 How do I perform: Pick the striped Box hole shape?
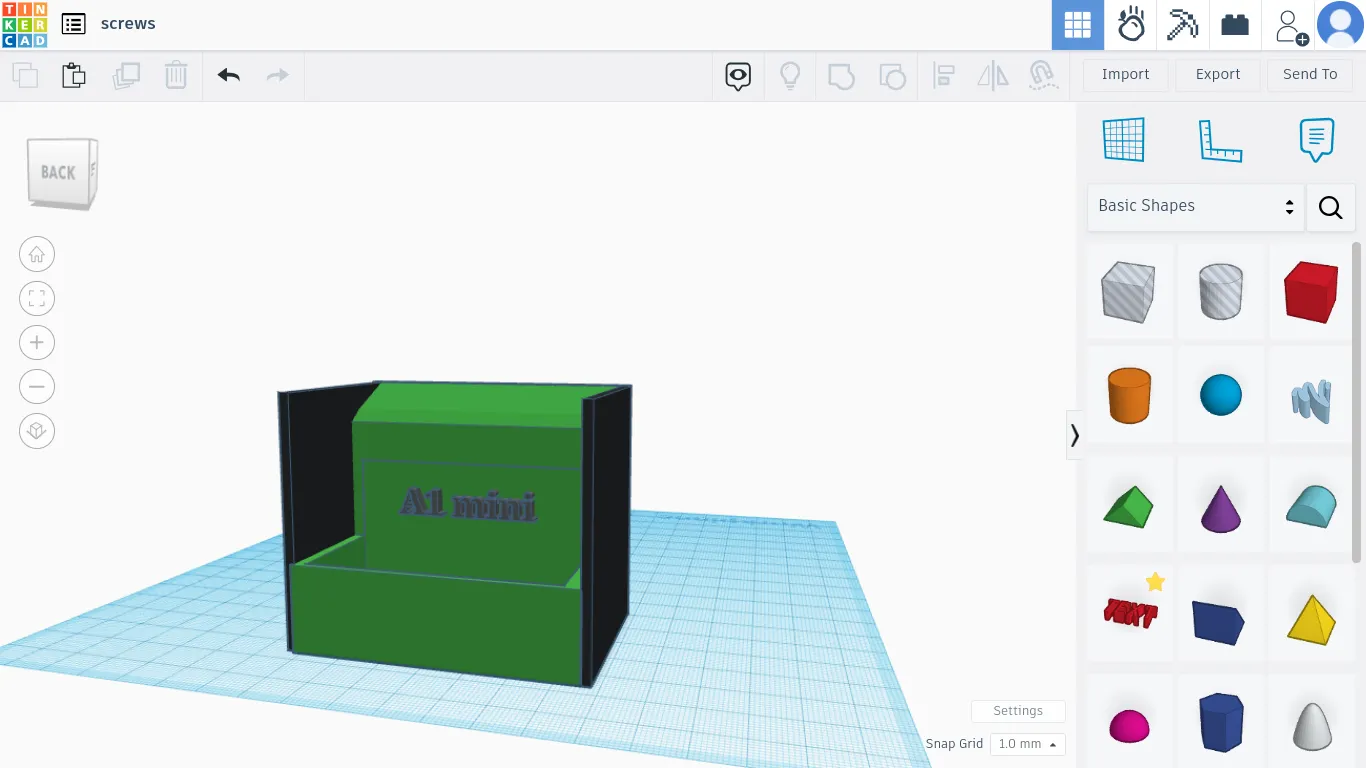click(x=1129, y=292)
